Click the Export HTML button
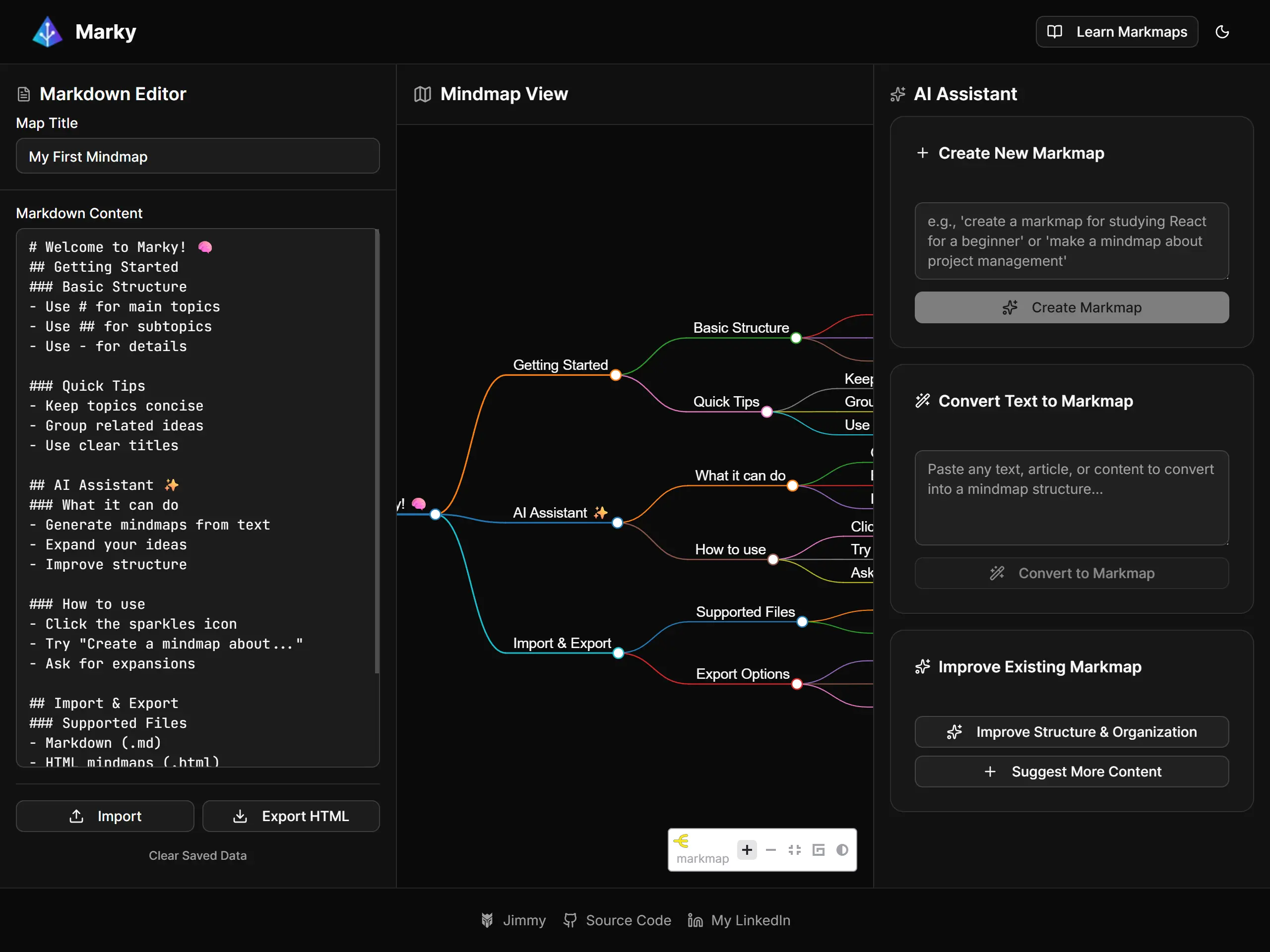This screenshot has height=952, width=1270. (x=291, y=816)
